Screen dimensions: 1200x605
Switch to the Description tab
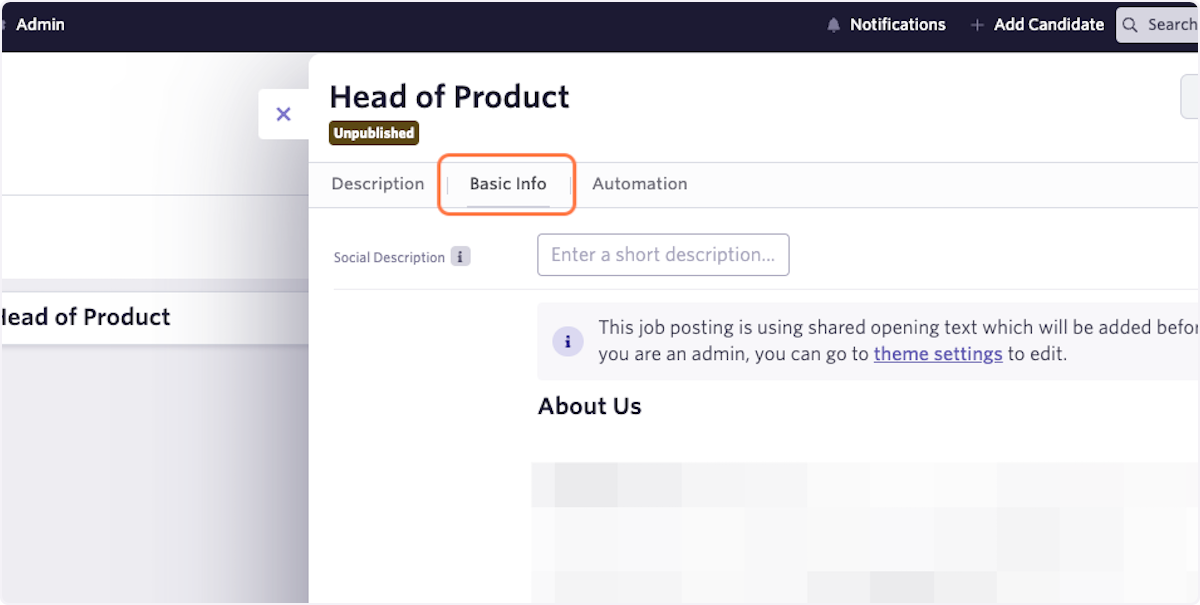(378, 184)
